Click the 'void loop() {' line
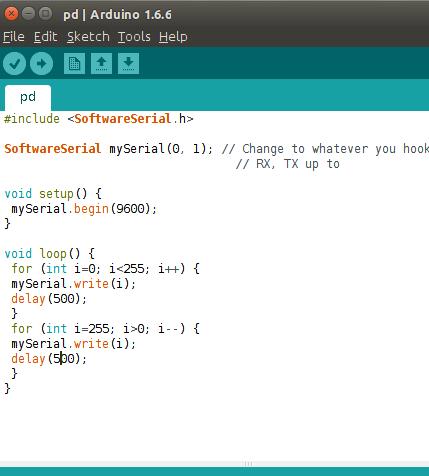The height and width of the screenshot is (476, 429). 50,254
